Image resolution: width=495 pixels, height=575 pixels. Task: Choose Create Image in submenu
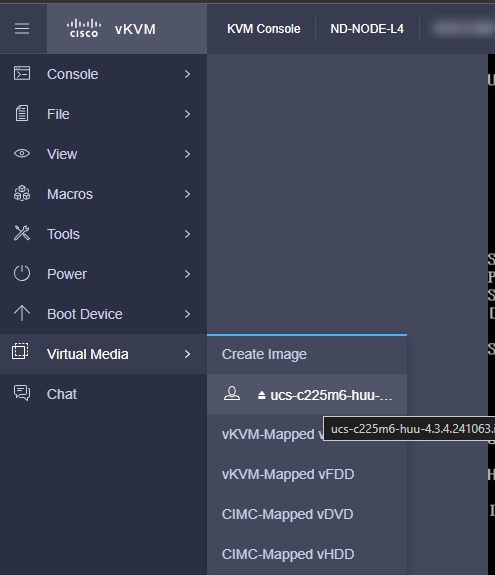pyautogui.click(x=307, y=354)
